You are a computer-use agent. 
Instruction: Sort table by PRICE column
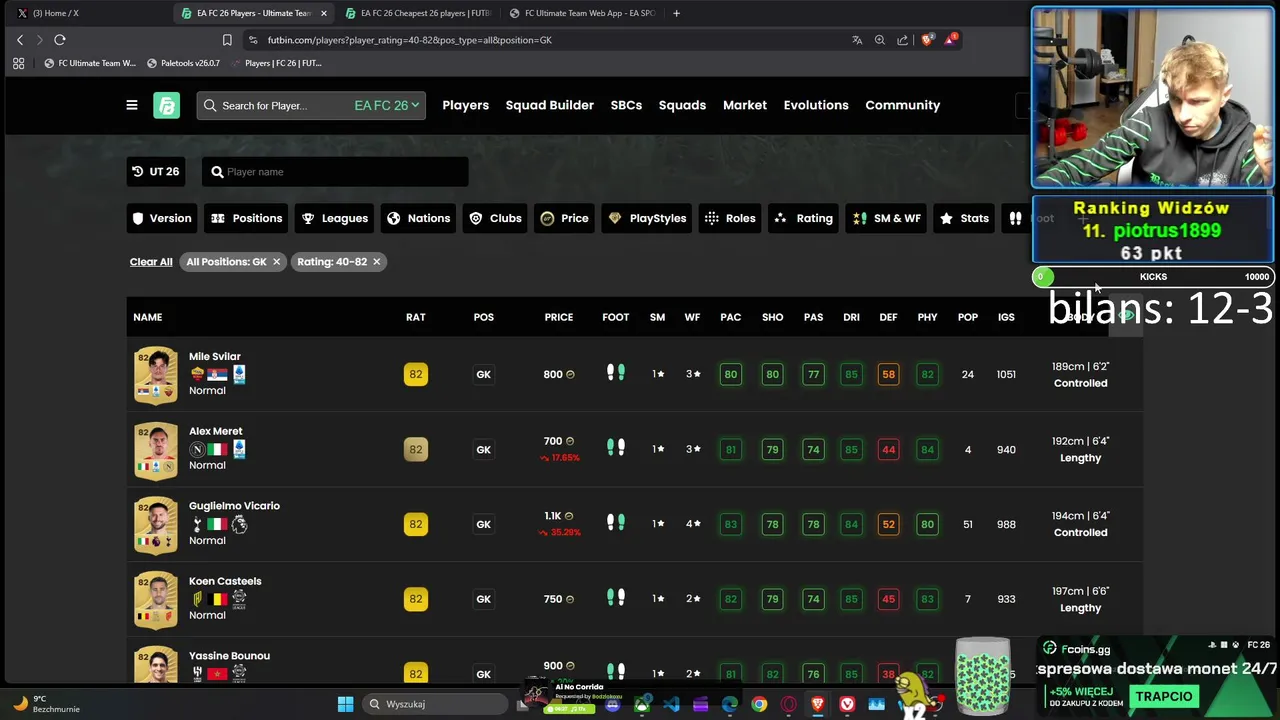pyautogui.click(x=559, y=317)
